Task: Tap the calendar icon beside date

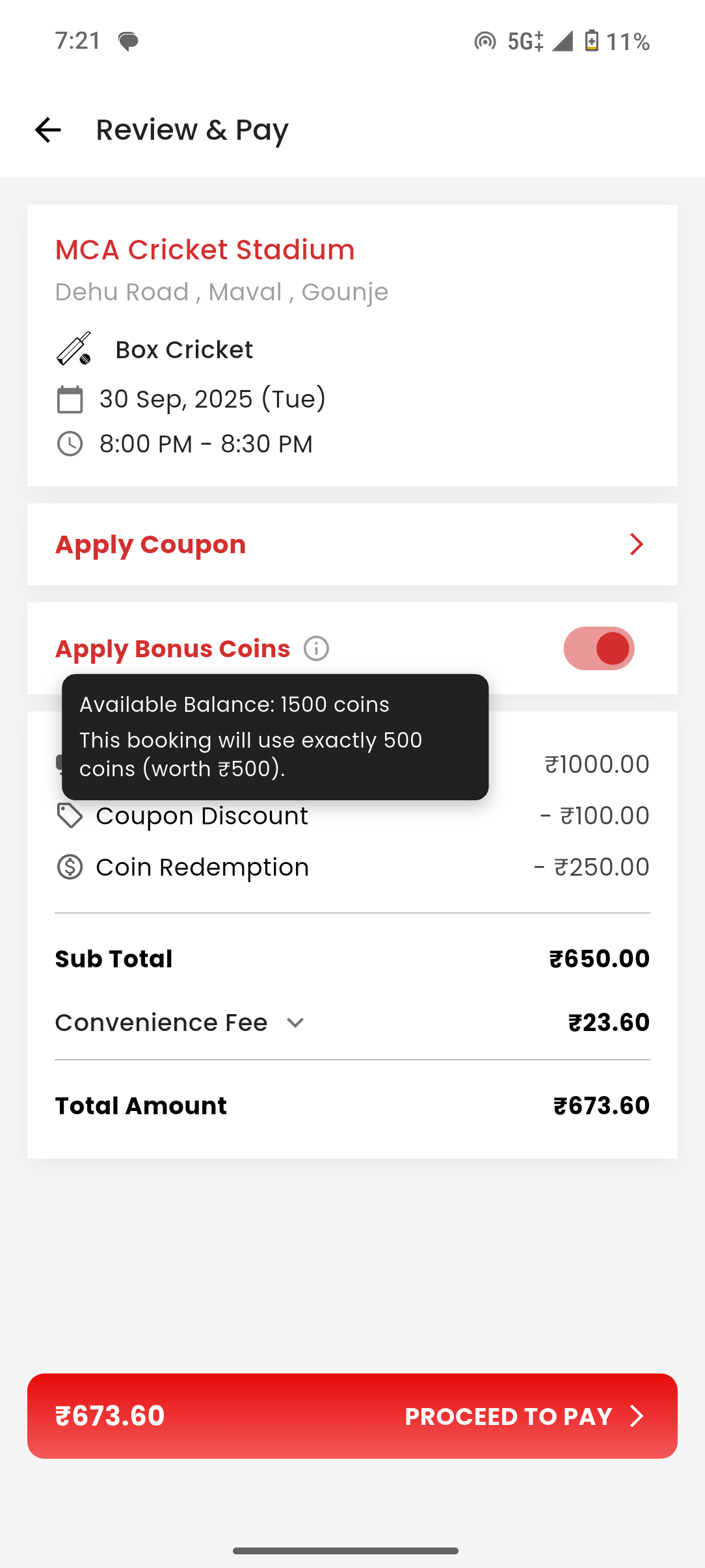Action: [x=70, y=399]
